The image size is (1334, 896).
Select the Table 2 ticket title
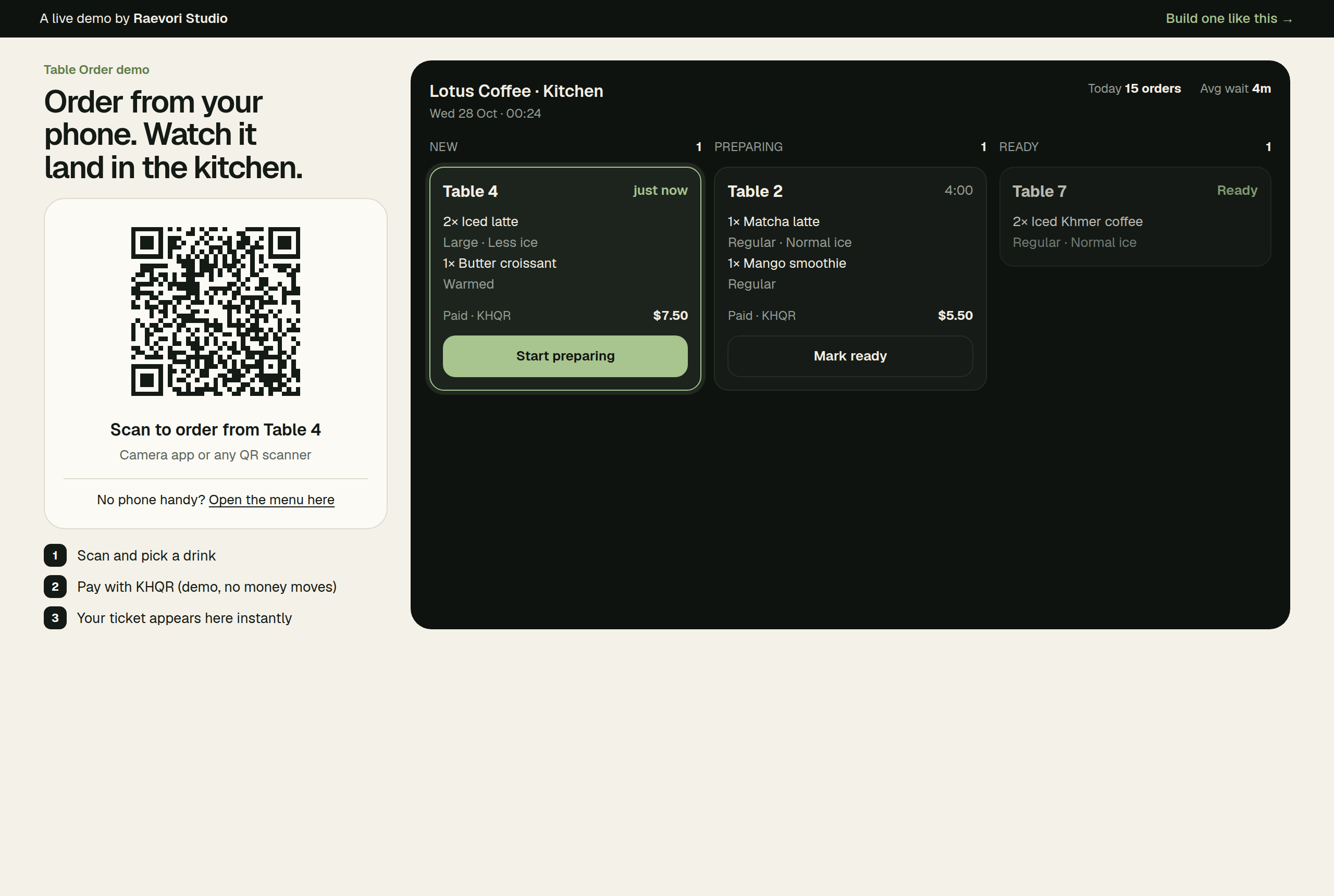tap(755, 191)
